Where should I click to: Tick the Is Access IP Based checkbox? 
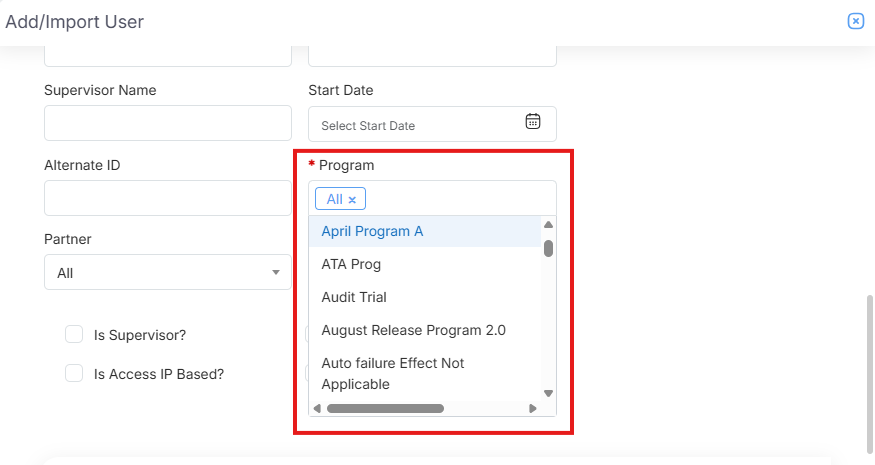74,373
